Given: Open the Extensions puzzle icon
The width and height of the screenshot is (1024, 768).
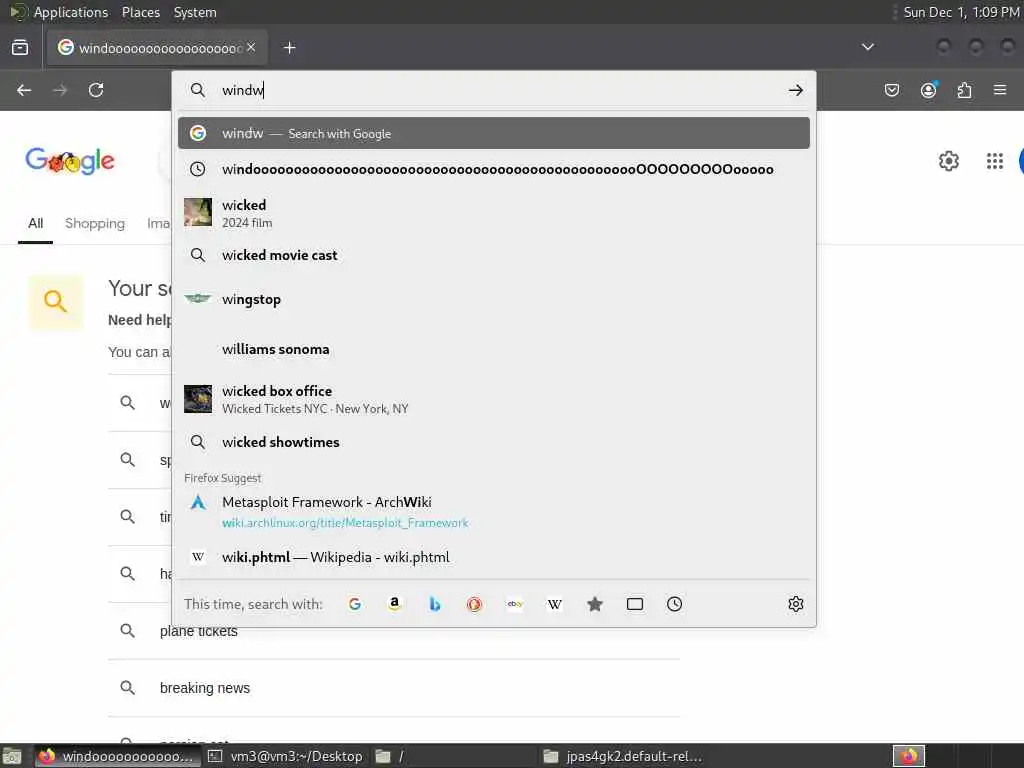Looking at the screenshot, I should [x=965, y=90].
